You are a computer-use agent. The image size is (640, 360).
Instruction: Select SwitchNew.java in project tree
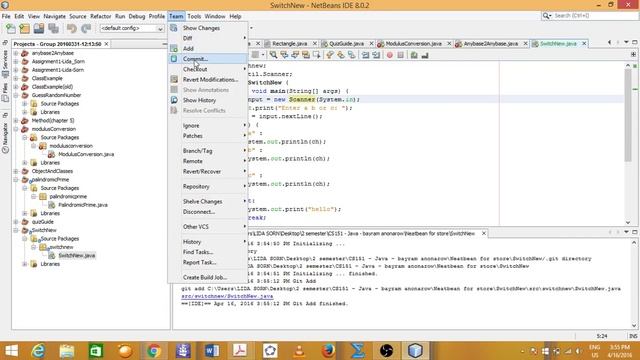(x=77, y=256)
